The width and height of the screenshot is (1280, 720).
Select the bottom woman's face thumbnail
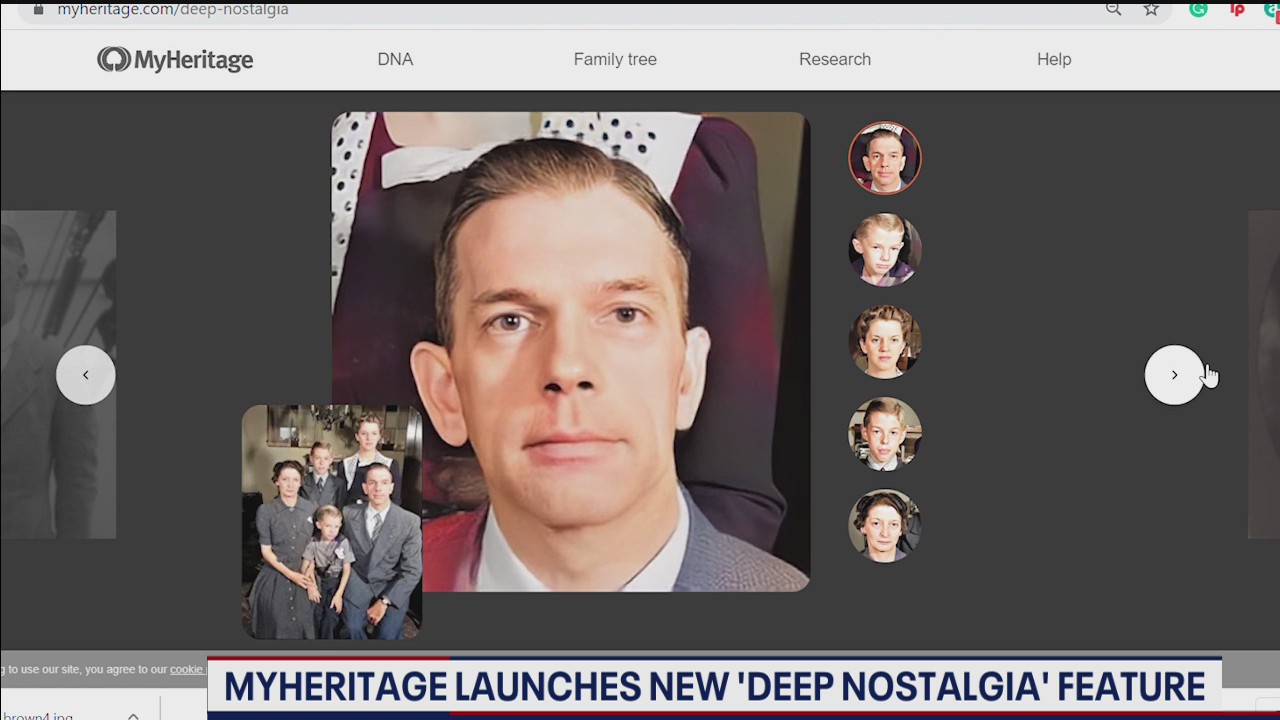(x=885, y=525)
